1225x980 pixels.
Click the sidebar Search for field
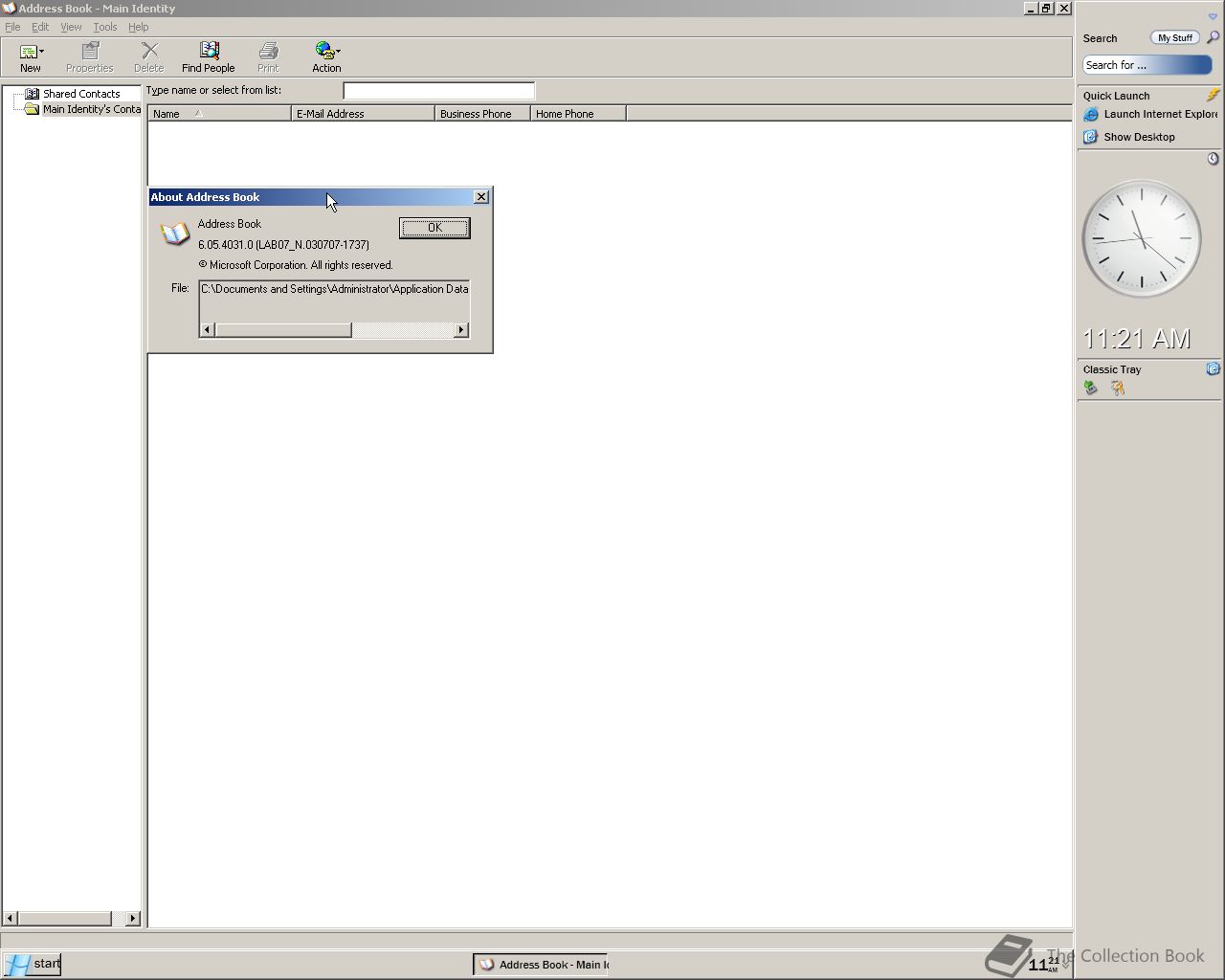1147,65
